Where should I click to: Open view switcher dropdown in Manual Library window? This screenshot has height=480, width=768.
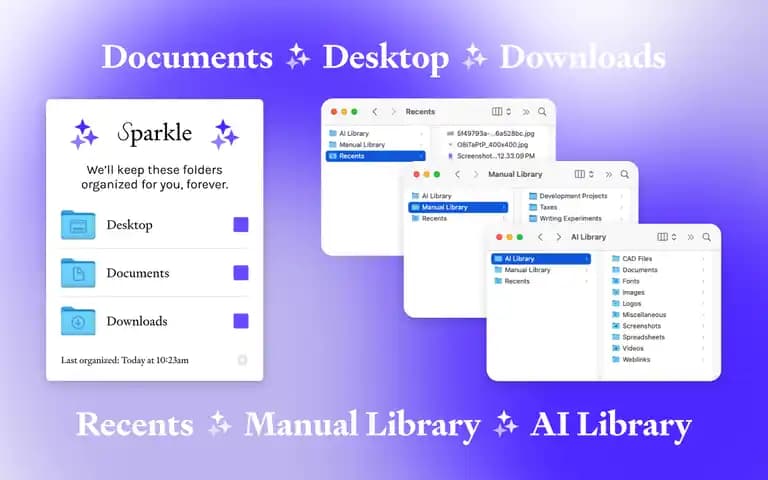pyautogui.click(x=584, y=174)
